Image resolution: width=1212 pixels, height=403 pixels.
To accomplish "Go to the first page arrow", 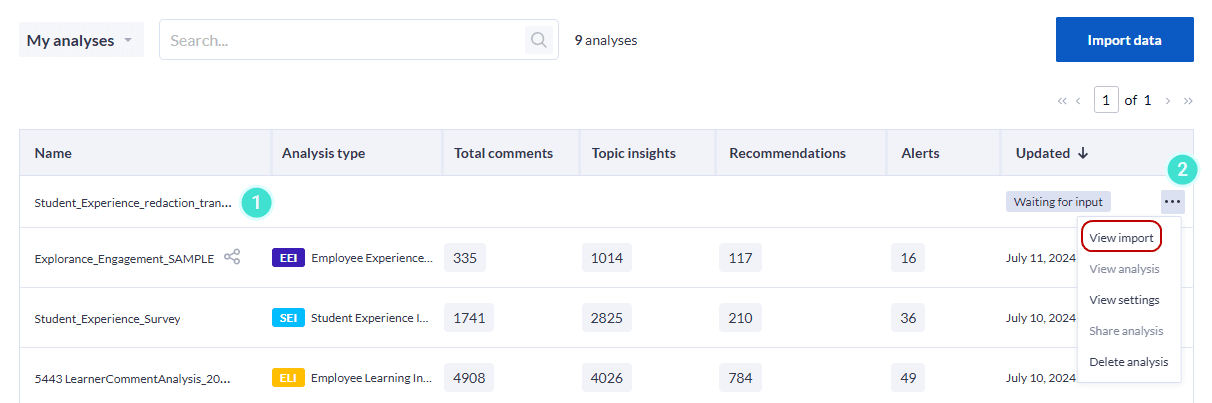I will 1062,101.
